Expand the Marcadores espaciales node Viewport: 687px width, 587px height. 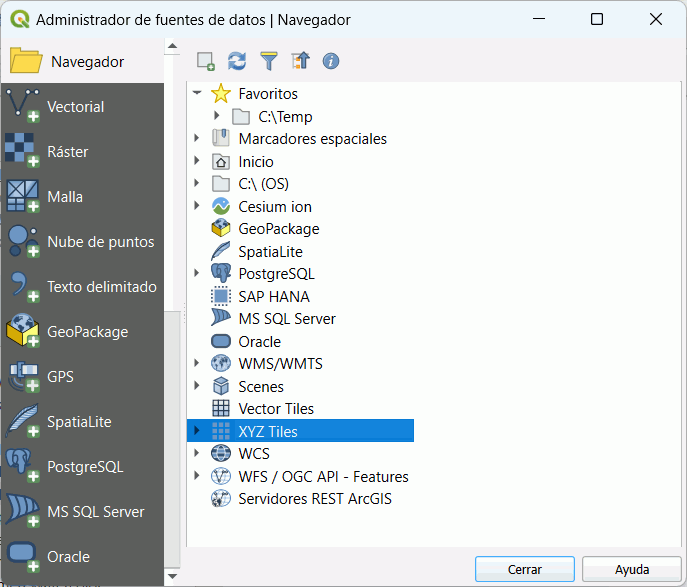click(x=197, y=138)
